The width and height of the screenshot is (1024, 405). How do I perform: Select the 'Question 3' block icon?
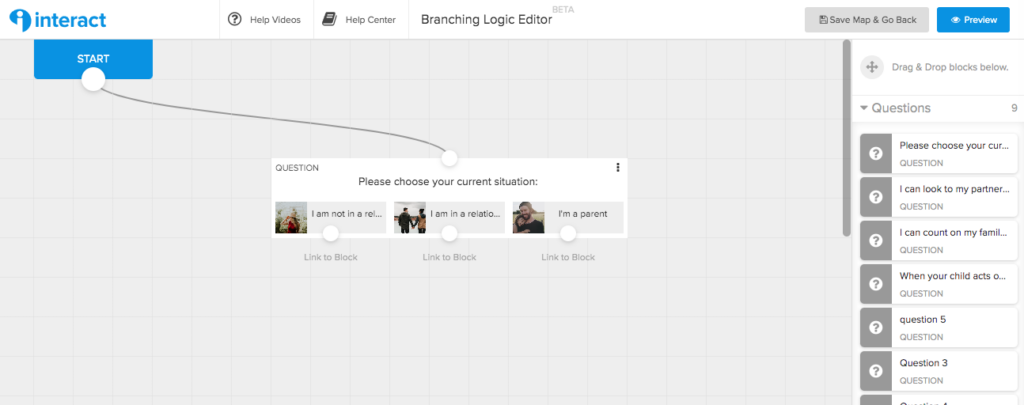876,371
